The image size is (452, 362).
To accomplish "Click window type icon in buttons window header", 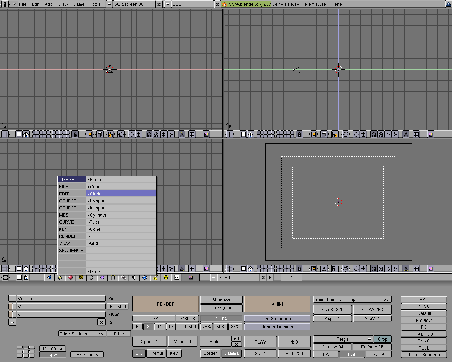I will [6, 277].
